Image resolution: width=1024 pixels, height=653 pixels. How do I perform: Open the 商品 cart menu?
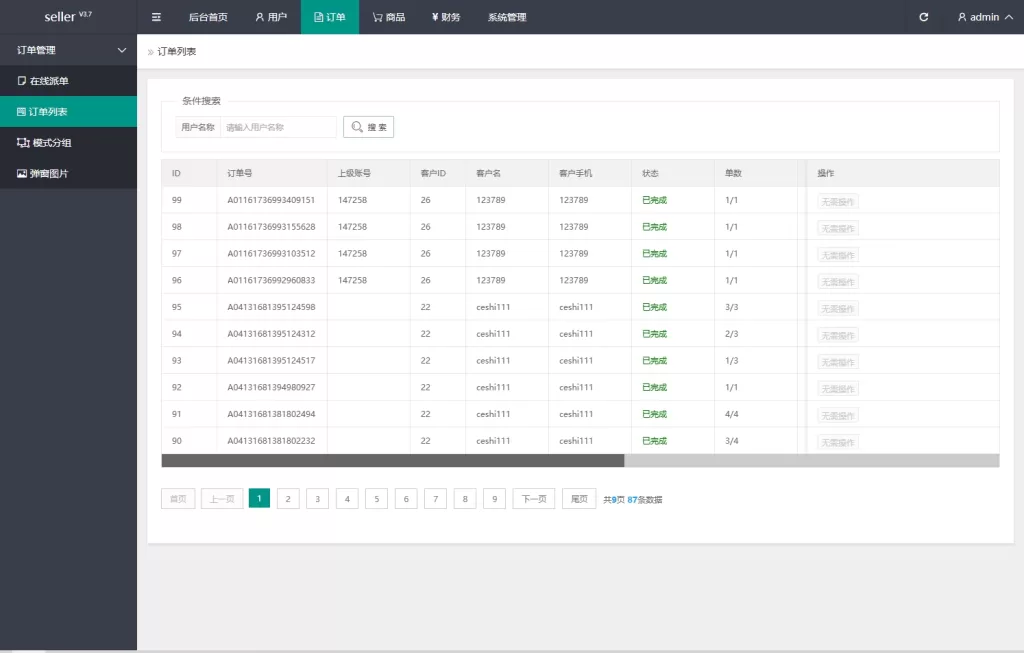[389, 17]
